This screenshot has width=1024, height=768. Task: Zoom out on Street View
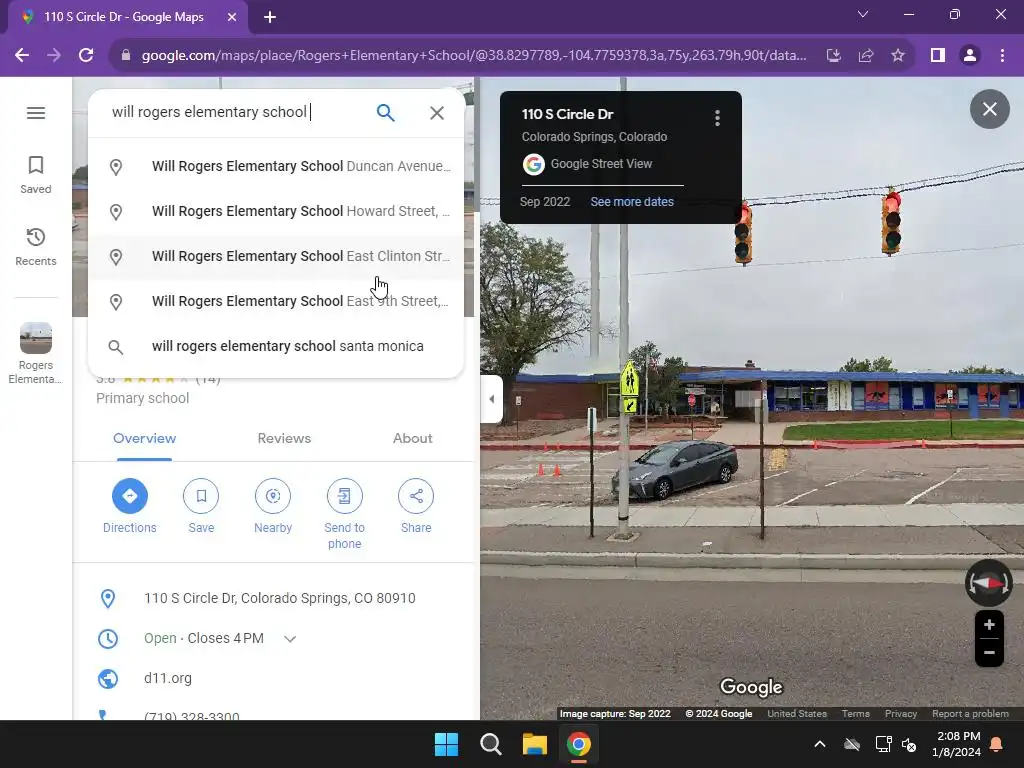[989, 652]
